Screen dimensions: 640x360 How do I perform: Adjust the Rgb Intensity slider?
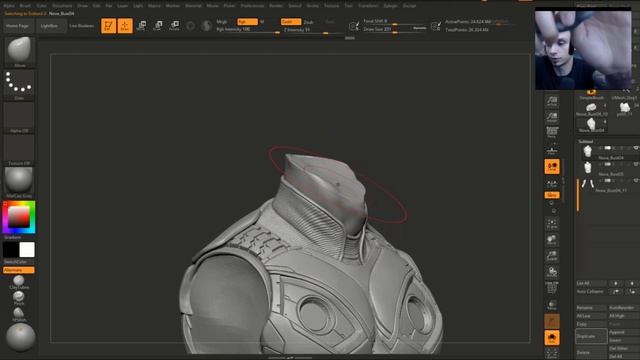coord(247,30)
